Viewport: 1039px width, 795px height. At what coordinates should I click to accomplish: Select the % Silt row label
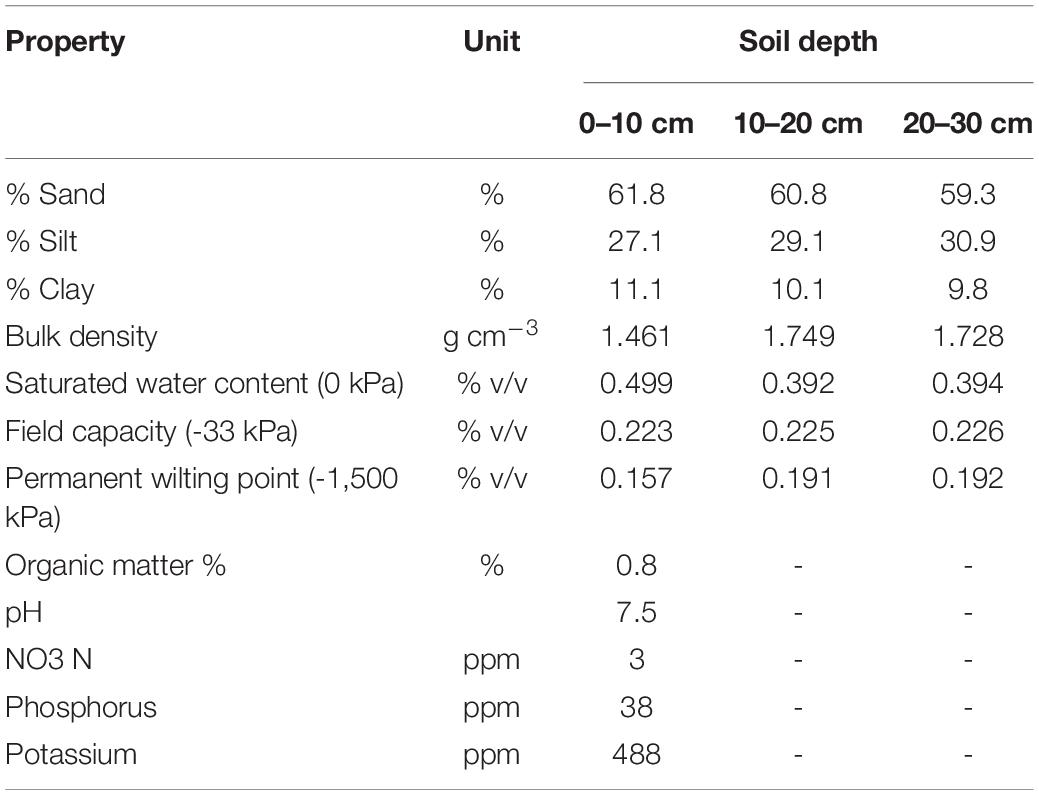(42, 241)
